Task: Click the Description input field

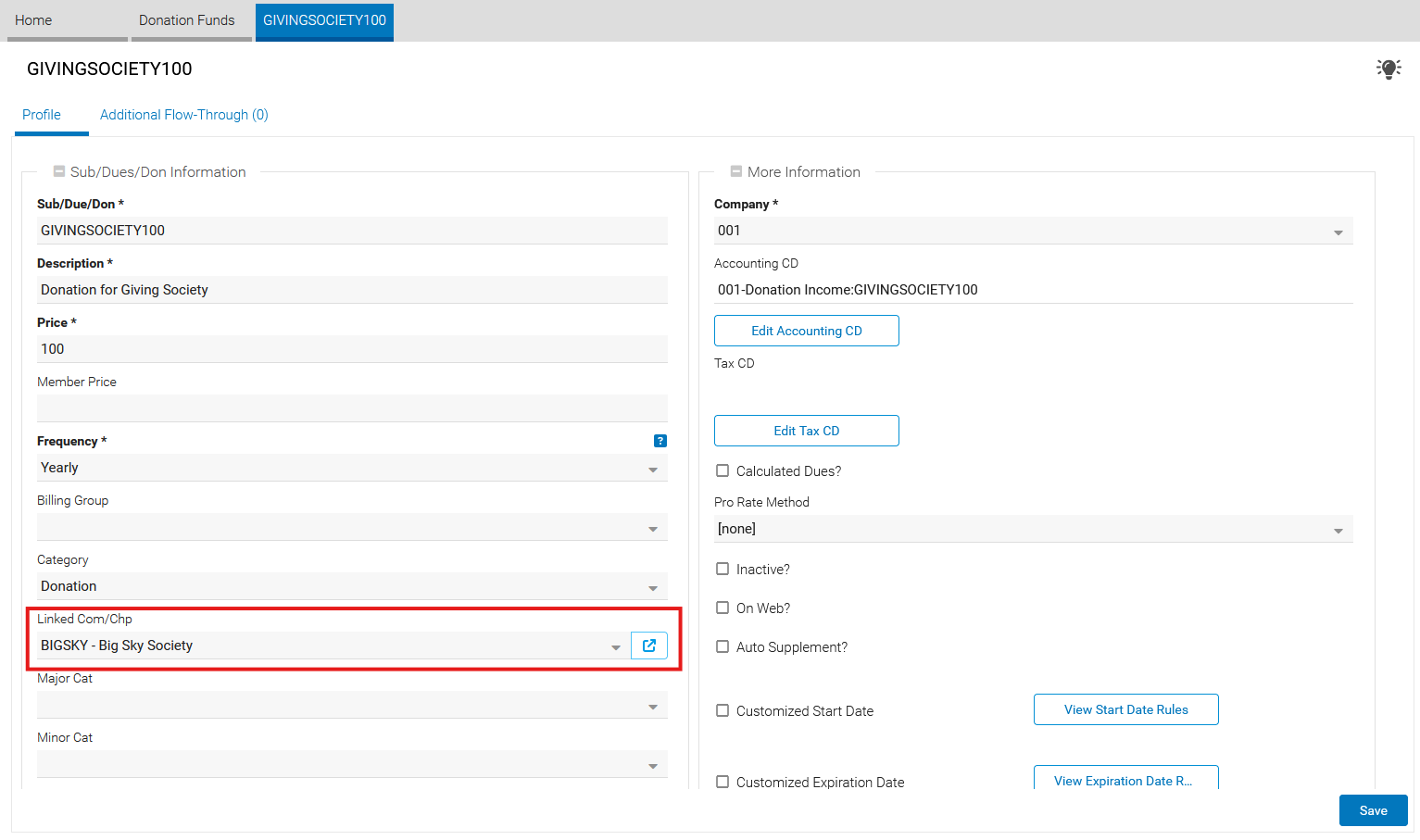Action: 352,290
